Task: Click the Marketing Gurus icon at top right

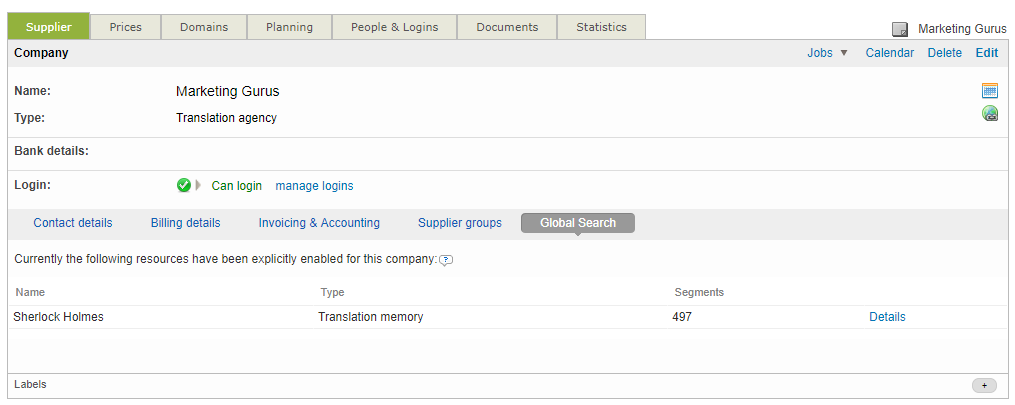Action: 900,29
